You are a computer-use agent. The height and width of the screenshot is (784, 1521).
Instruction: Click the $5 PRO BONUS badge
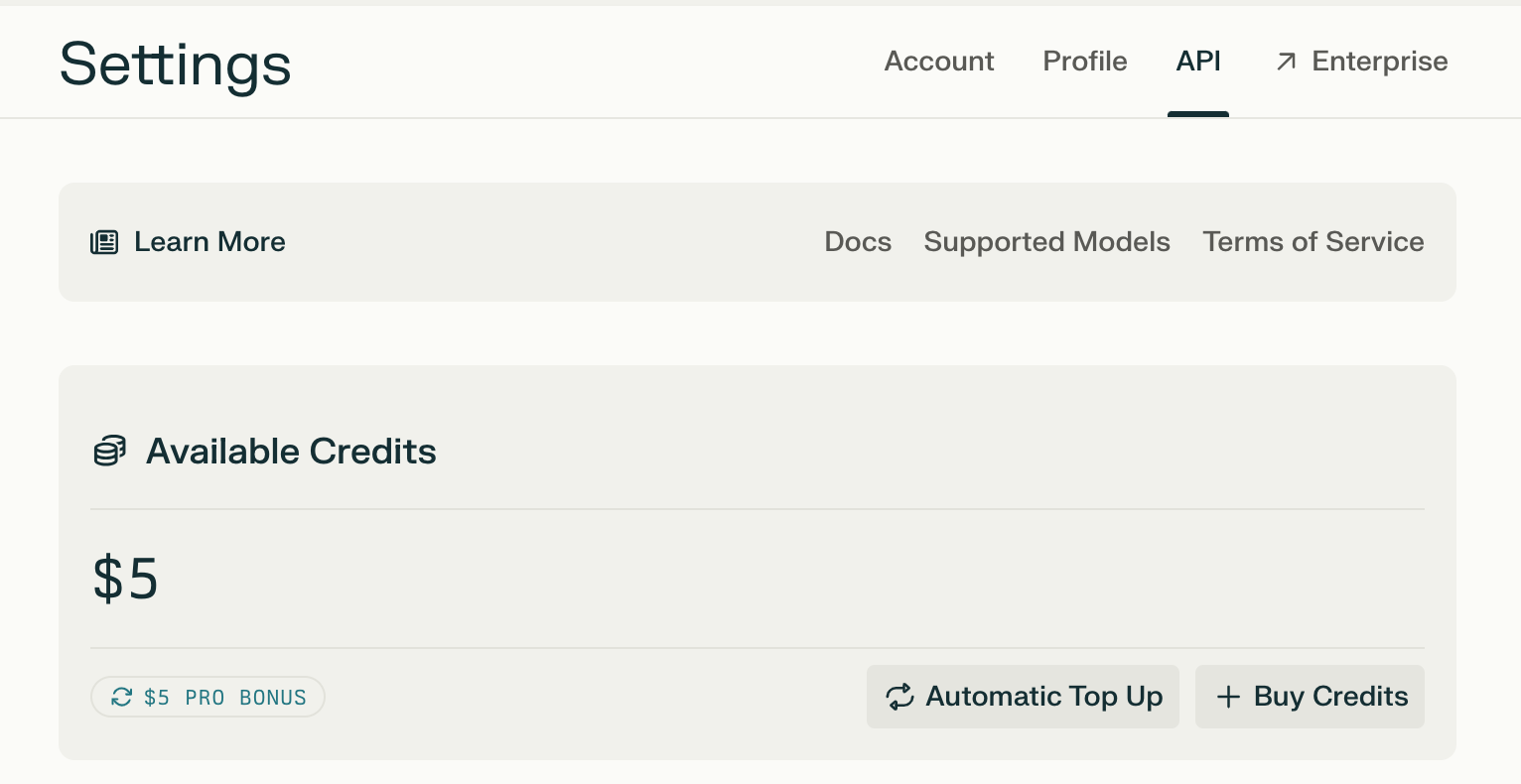(207, 697)
